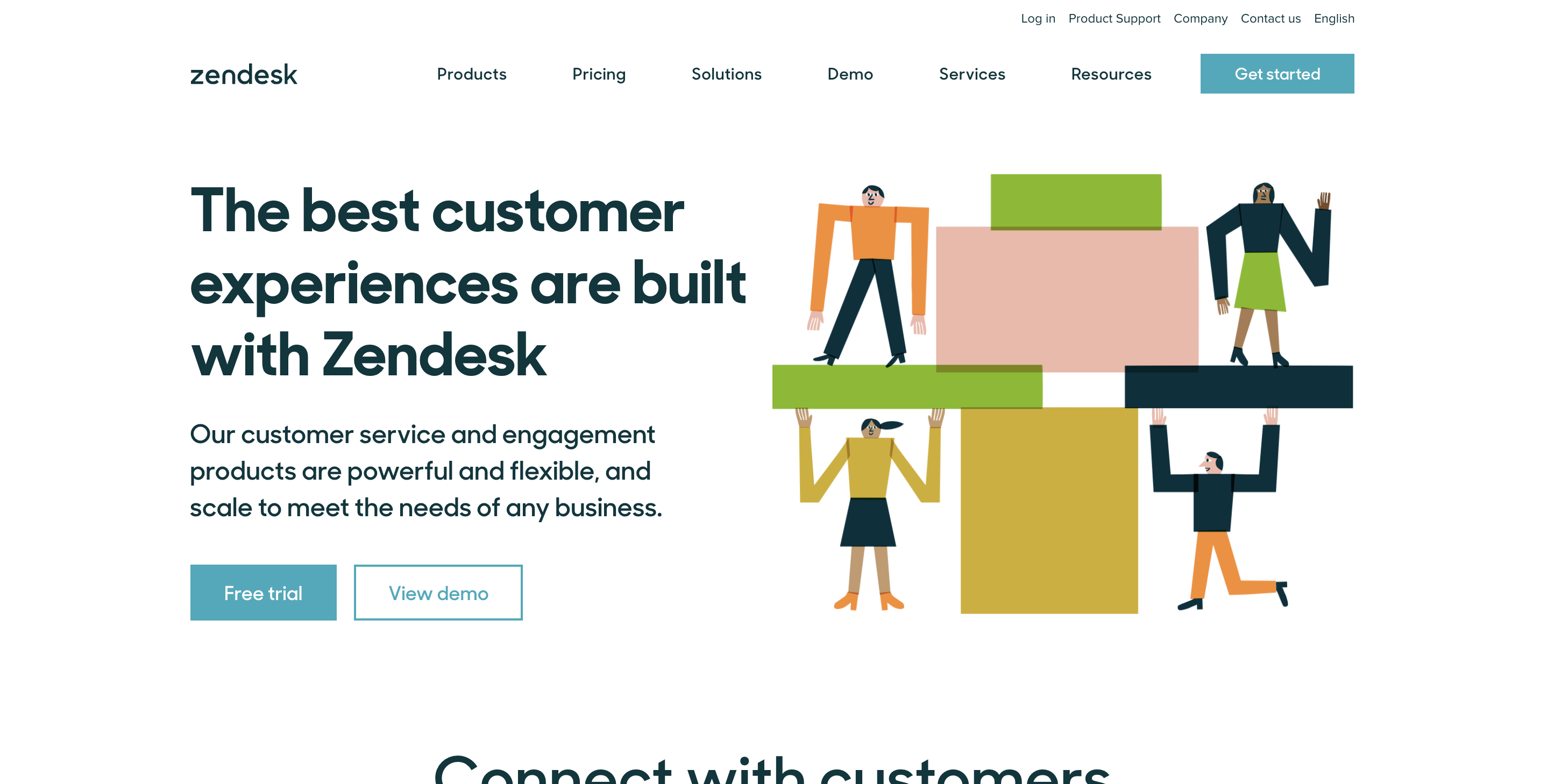Click the Log in link

click(1038, 18)
